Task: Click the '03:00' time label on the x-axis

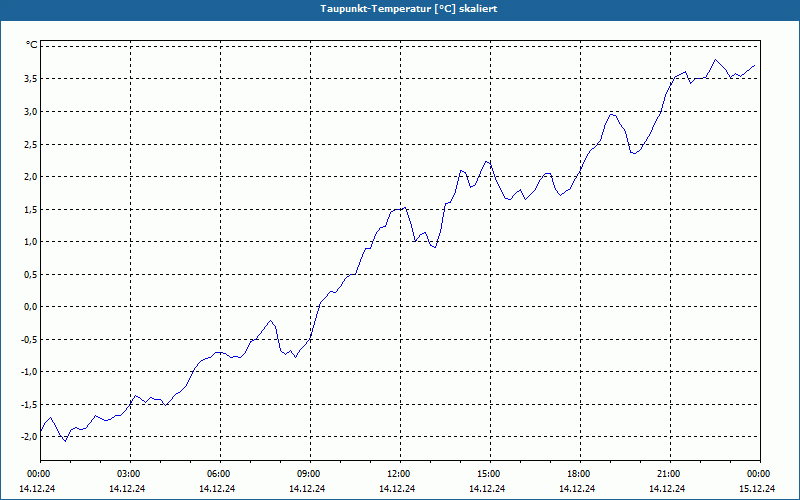Action: tap(131, 474)
